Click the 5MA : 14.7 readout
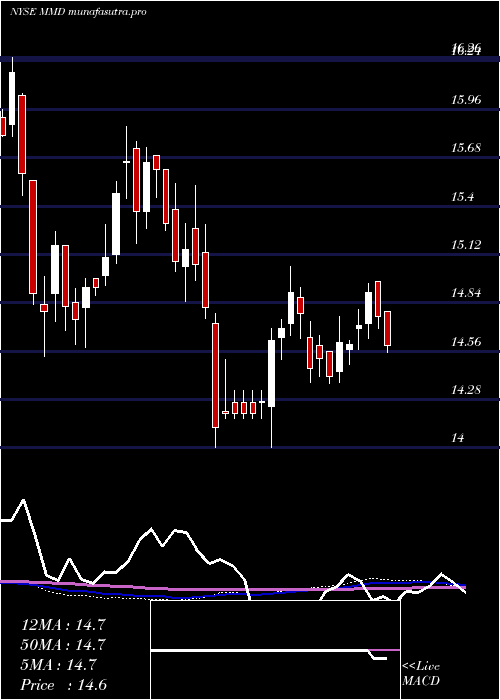The height and width of the screenshot is (700, 500). tap(58, 665)
